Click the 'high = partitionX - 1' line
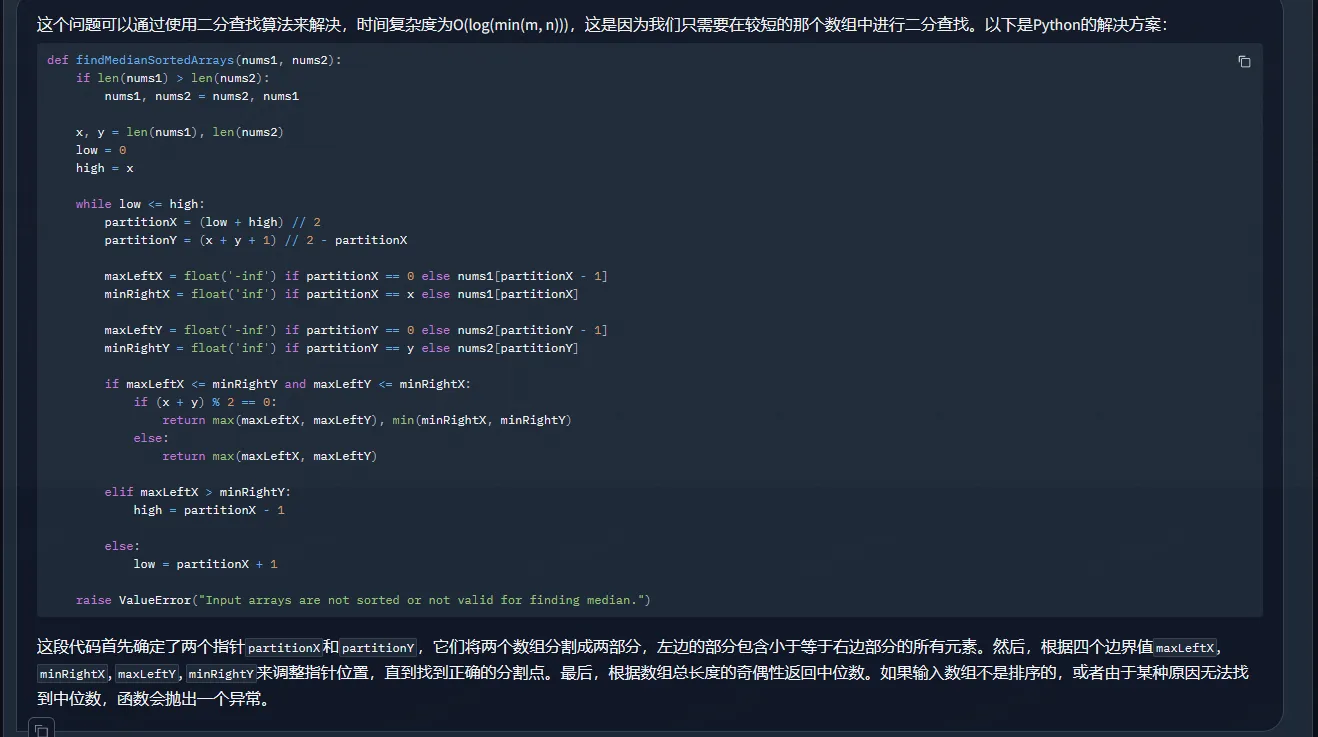The width and height of the screenshot is (1318, 737). coord(209,510)
